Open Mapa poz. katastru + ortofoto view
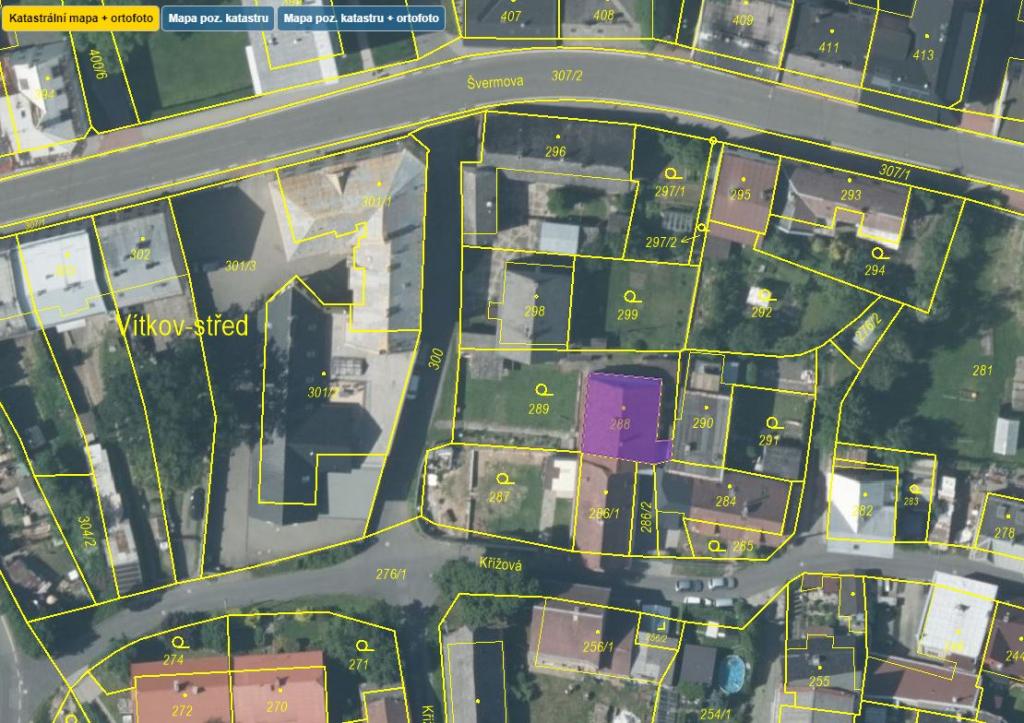This screenshot has width=1024, height=723. point(361,18)
